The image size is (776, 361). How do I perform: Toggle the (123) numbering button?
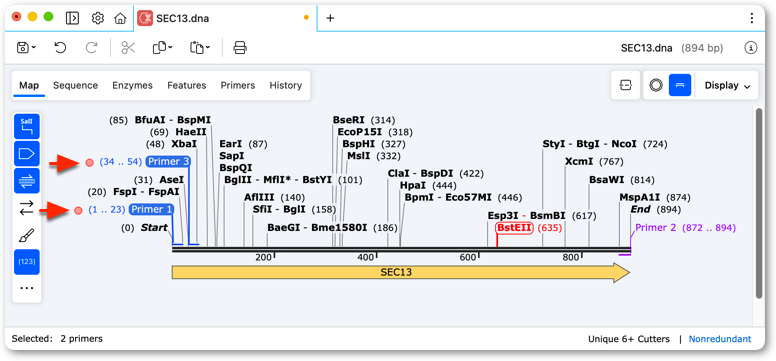click(x=27, y=262)
